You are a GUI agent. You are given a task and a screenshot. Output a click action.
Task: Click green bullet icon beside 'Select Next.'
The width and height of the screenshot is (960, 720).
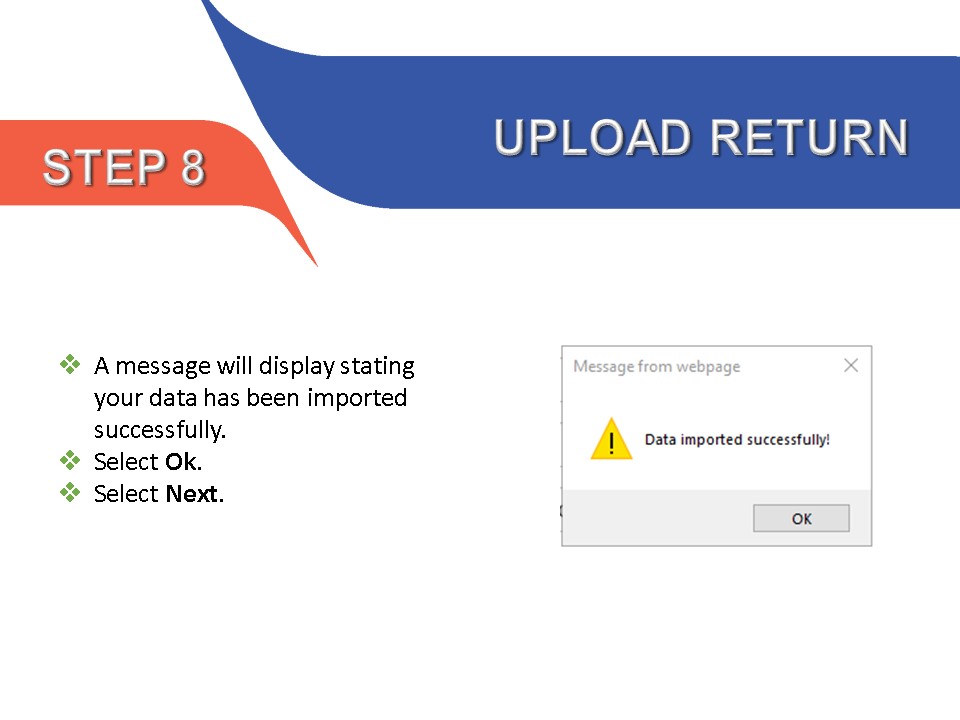click(70, 492)
